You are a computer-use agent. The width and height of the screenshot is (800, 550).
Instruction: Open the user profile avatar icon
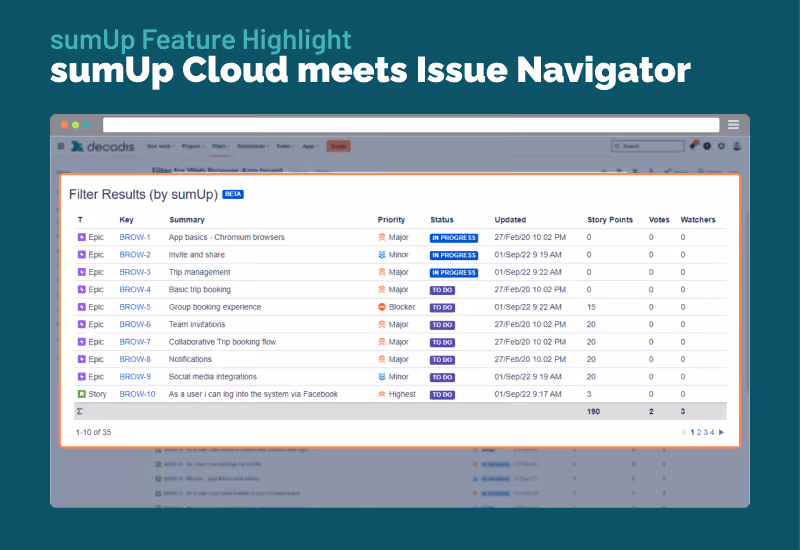737,146
